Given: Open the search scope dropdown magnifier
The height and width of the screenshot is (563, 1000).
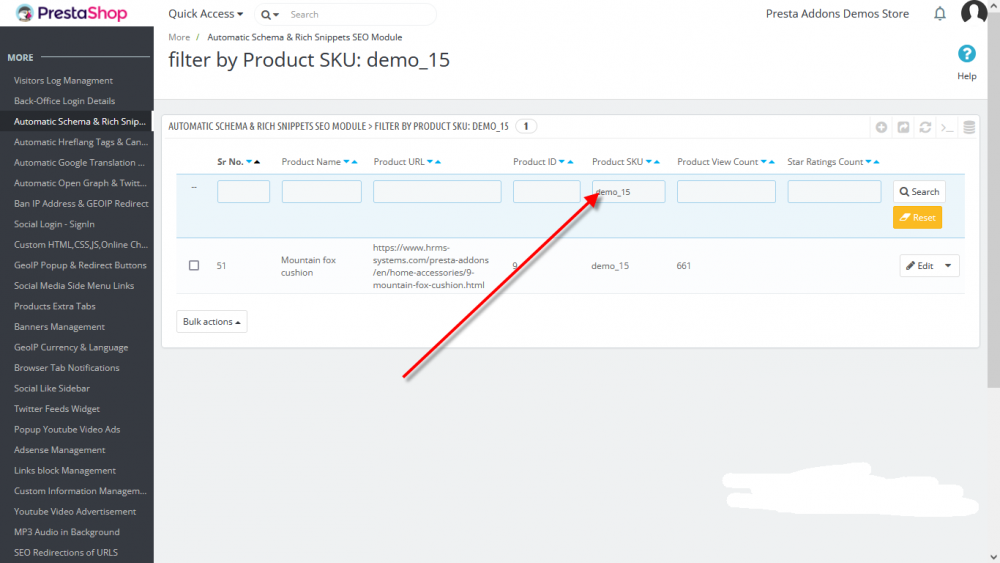Looking at the screenshot, I should tap(270, 15).
